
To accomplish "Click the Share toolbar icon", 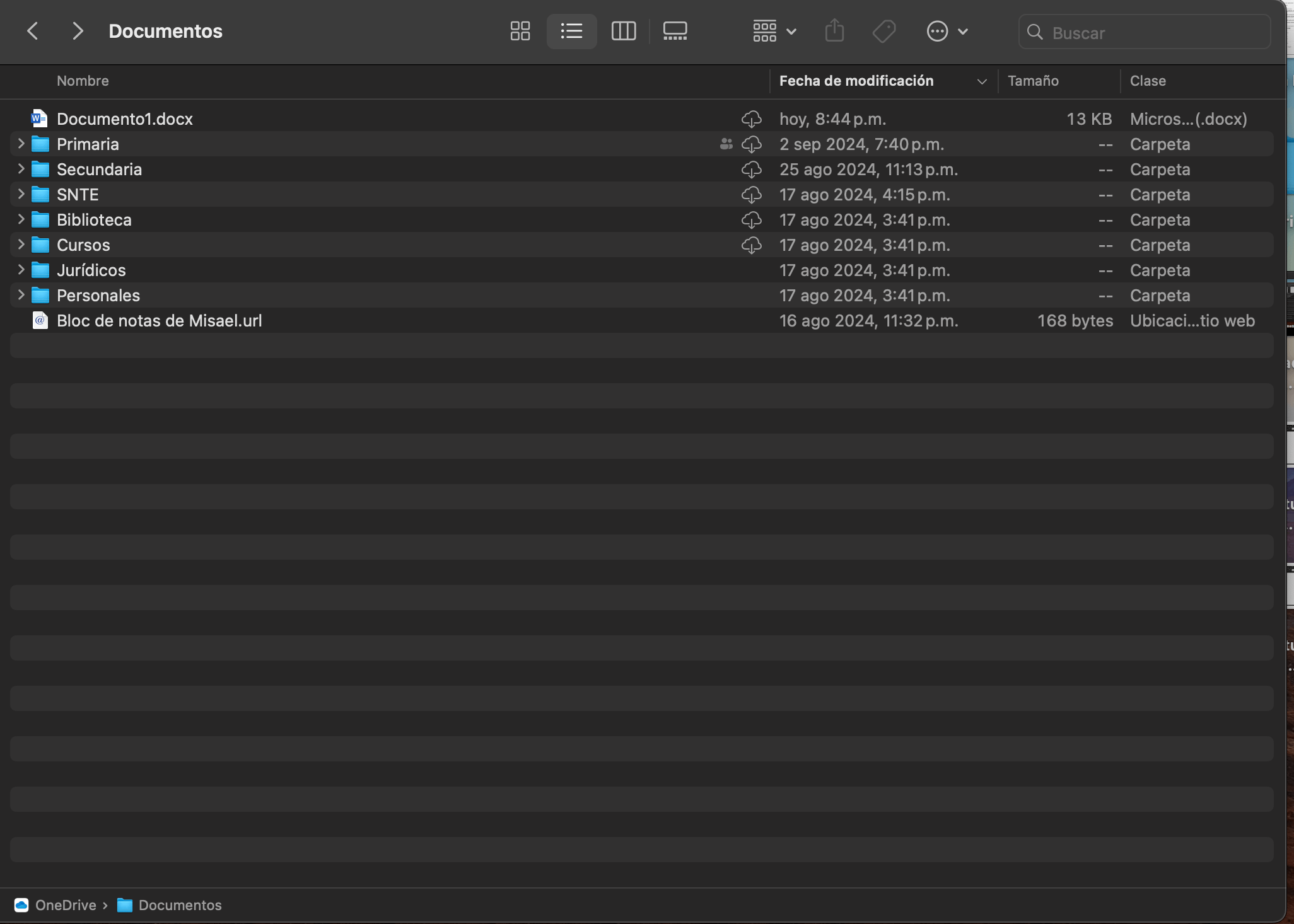I will 834,31.
